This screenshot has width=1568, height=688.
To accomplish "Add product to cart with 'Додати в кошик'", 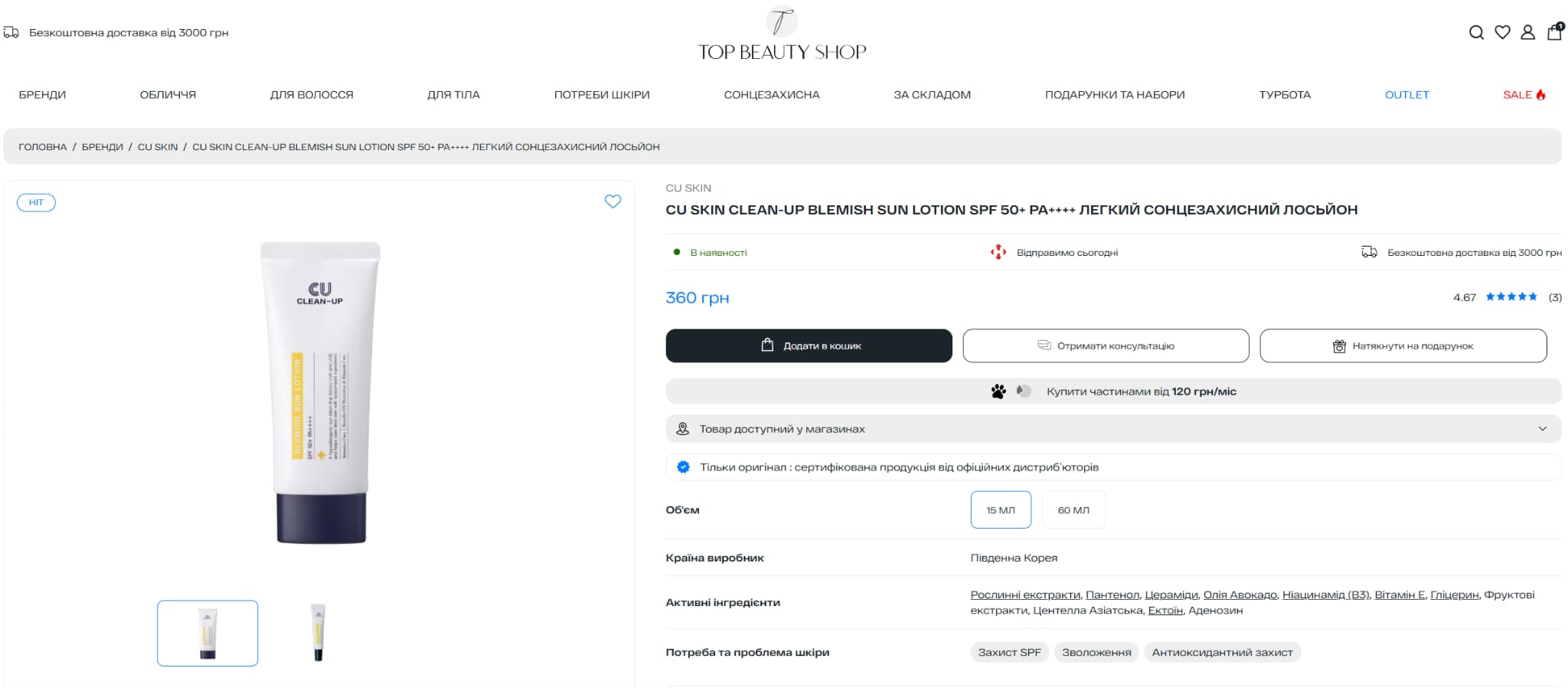I will pyautogui.click(x=808, y=346).
